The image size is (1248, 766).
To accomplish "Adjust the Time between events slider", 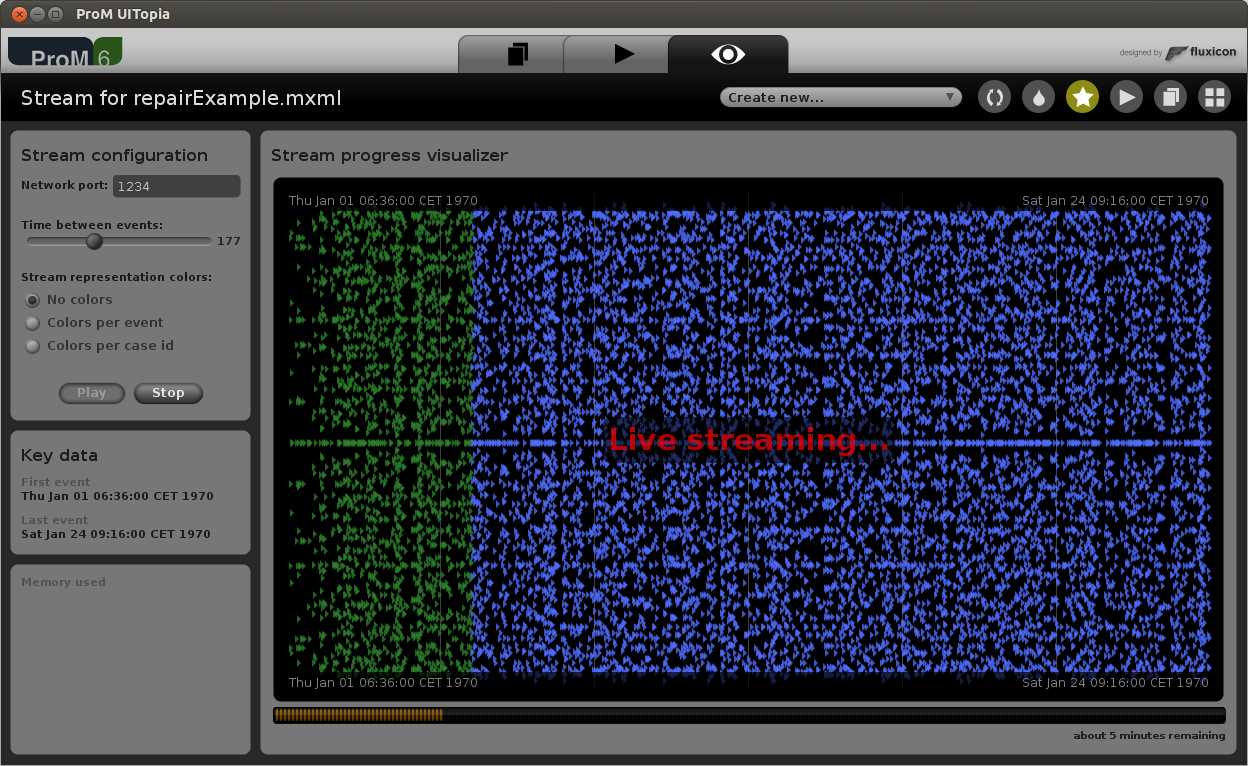I will [94, 241].
